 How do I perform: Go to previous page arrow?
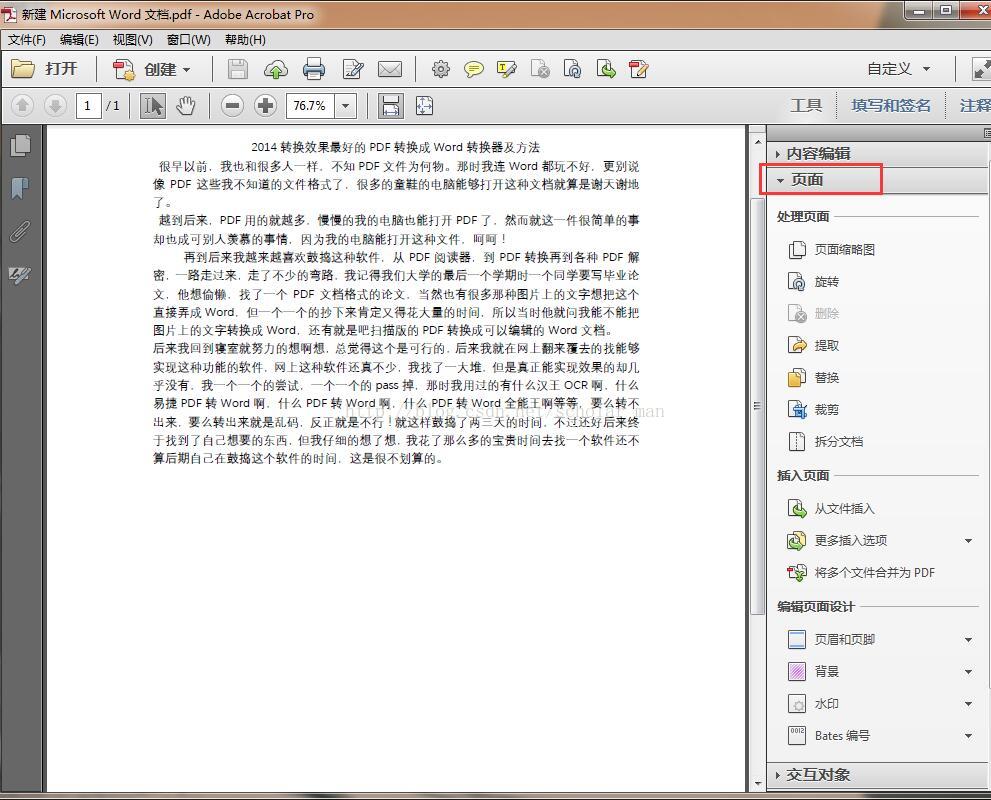[23, 106]
